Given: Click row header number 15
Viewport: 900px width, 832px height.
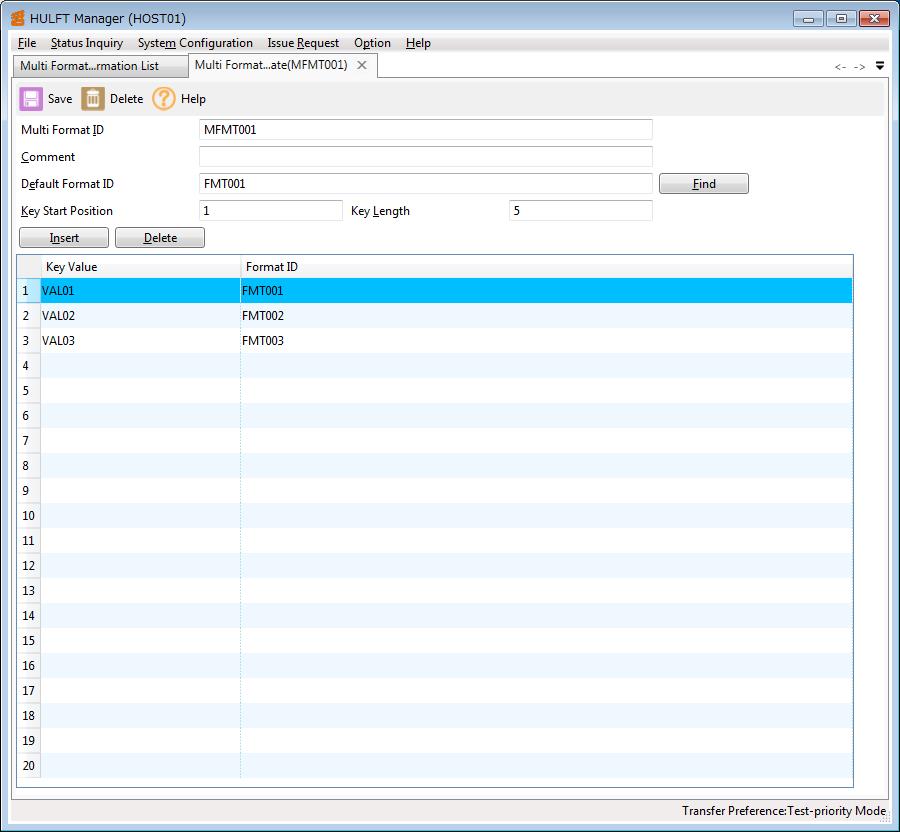Looking at the screenshot, I should point(28,640).
